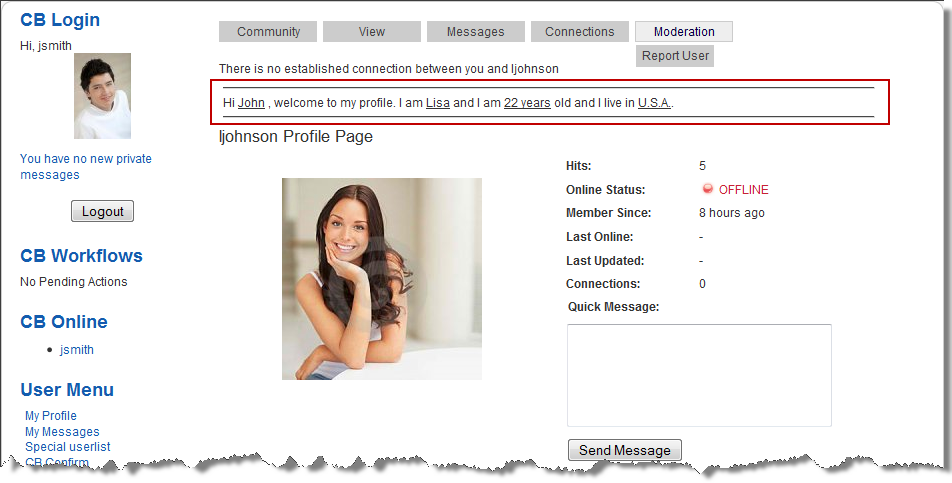The height and width of the screenshot is (483, 952).
Task: Click the underlined name Lisa in the greeting
Action: click(x=437, y=103)
